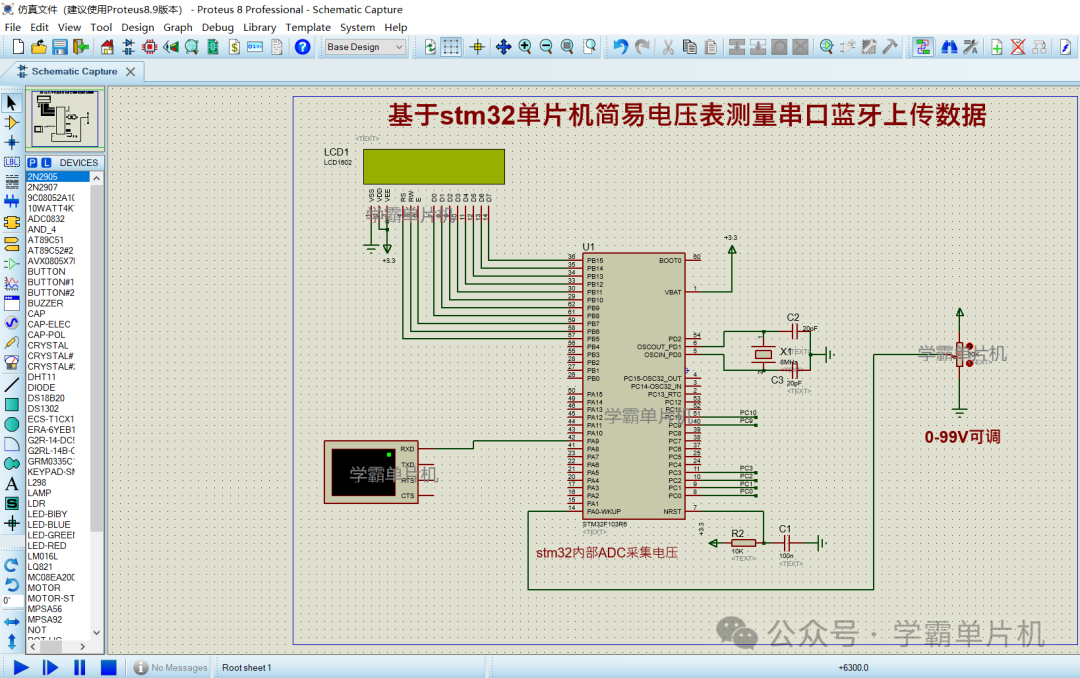Viewport: 1080px width, 678px height.
Task: Click the pan/center view arrows icon
Action: (503, 47)
